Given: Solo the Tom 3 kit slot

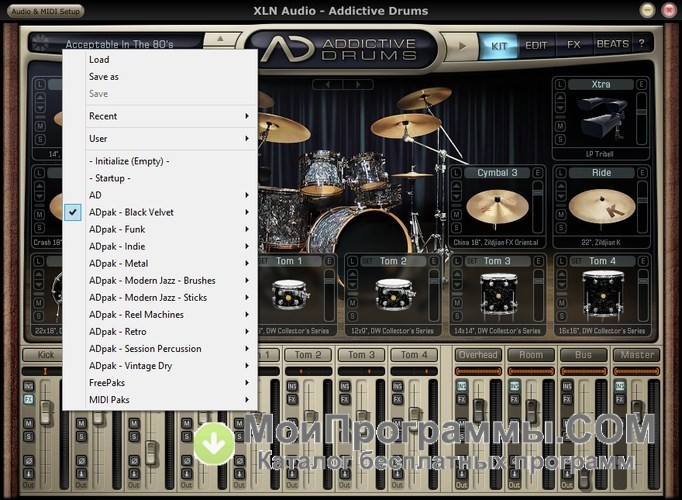Looking at the screenshot, I should (457, 316).
